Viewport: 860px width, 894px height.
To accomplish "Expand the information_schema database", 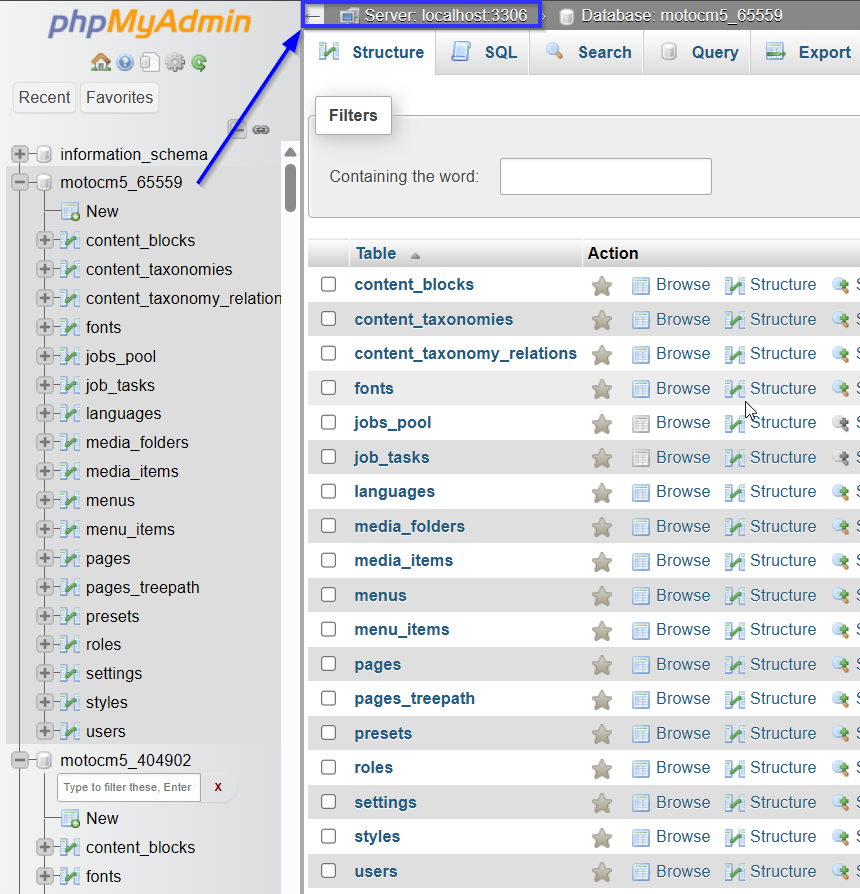I will pyautogui.click(x=19, y=154).
